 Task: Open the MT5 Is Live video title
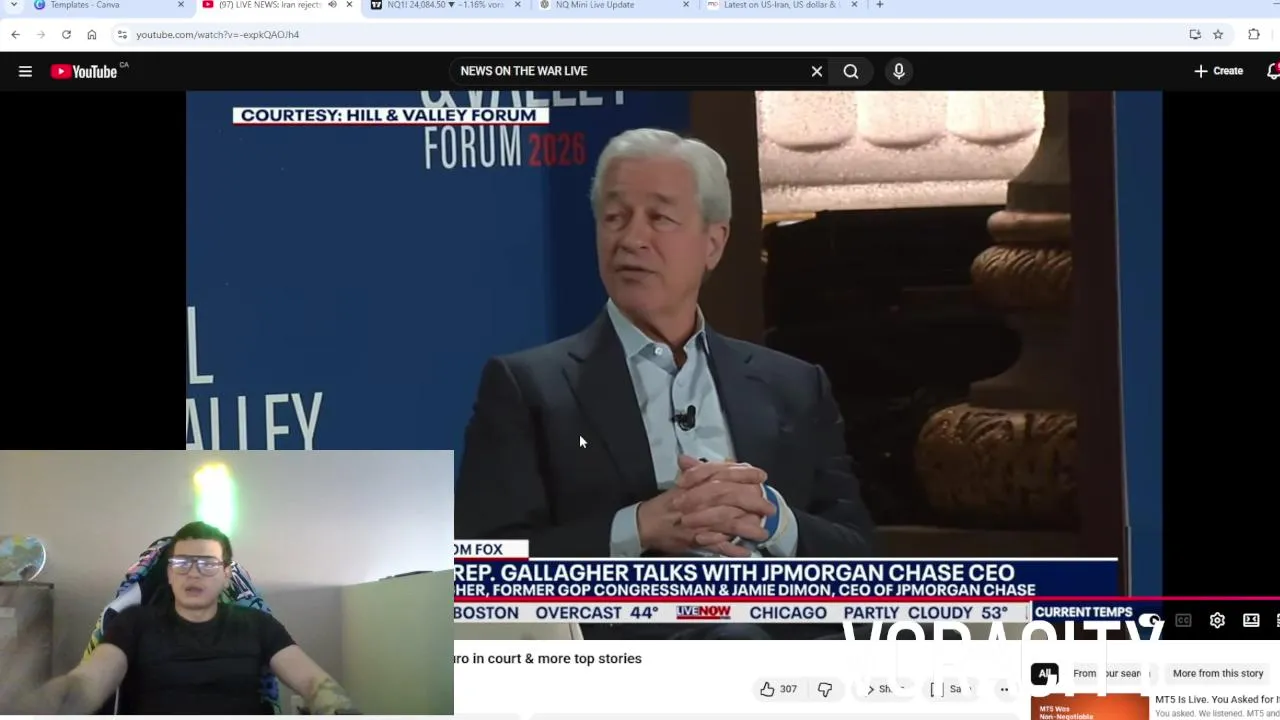(1217, 699)
